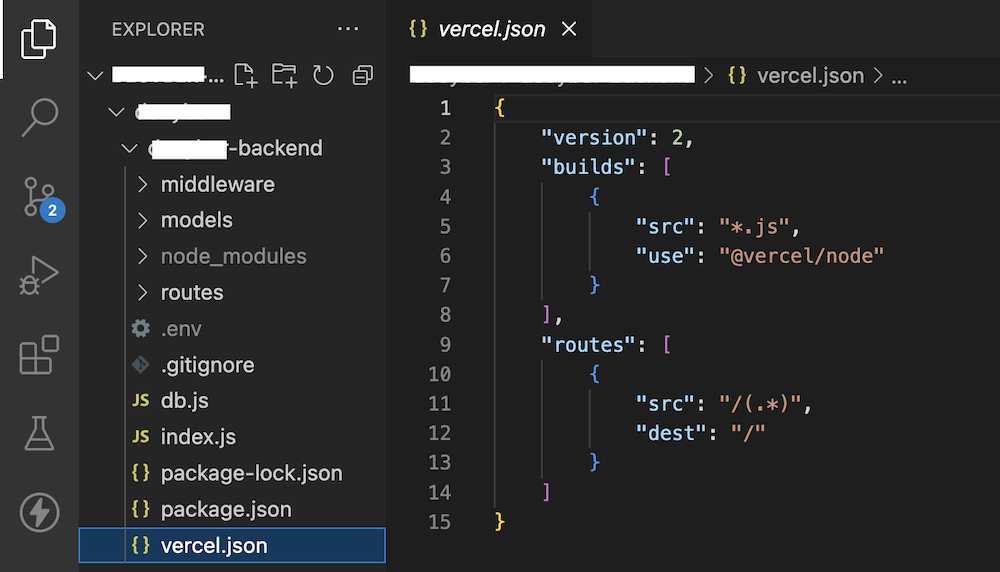Open the Testing flask icon

(38, 433)
